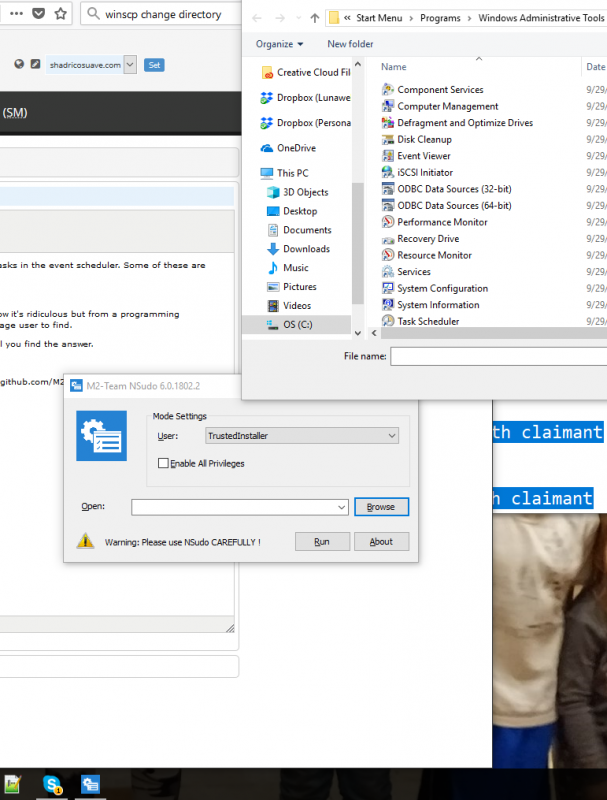The width and height of the screenshot is (607, 800).
Task: Open Component Services icon in file list
Action: (x=388, y=90)
